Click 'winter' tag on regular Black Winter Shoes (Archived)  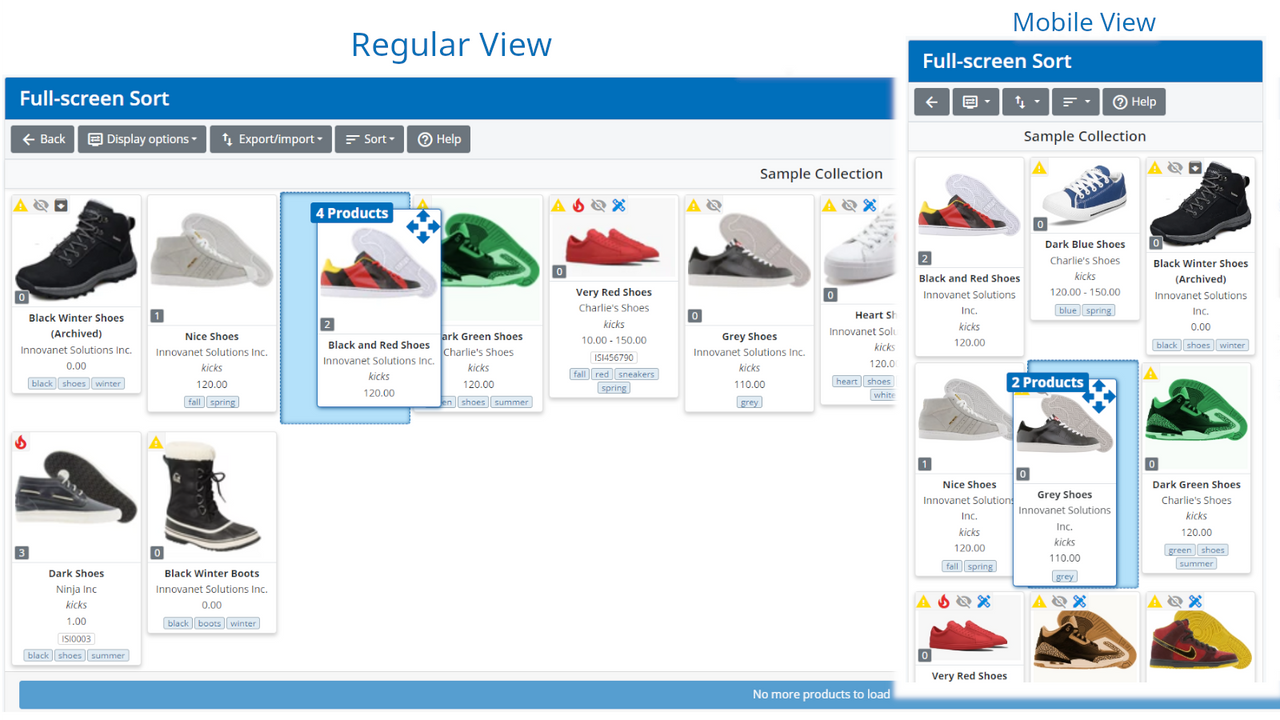click(x=108, y=383)
